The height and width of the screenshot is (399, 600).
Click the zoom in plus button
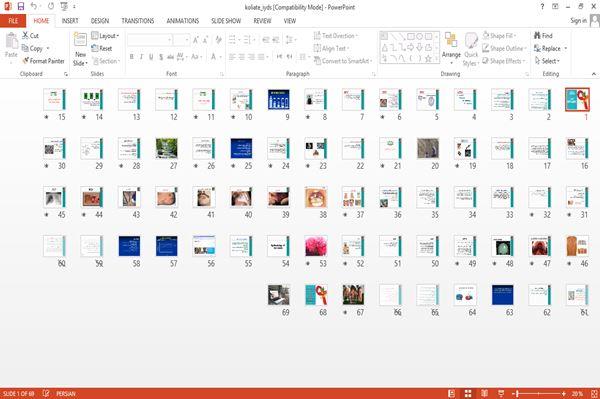click(563, 393)
